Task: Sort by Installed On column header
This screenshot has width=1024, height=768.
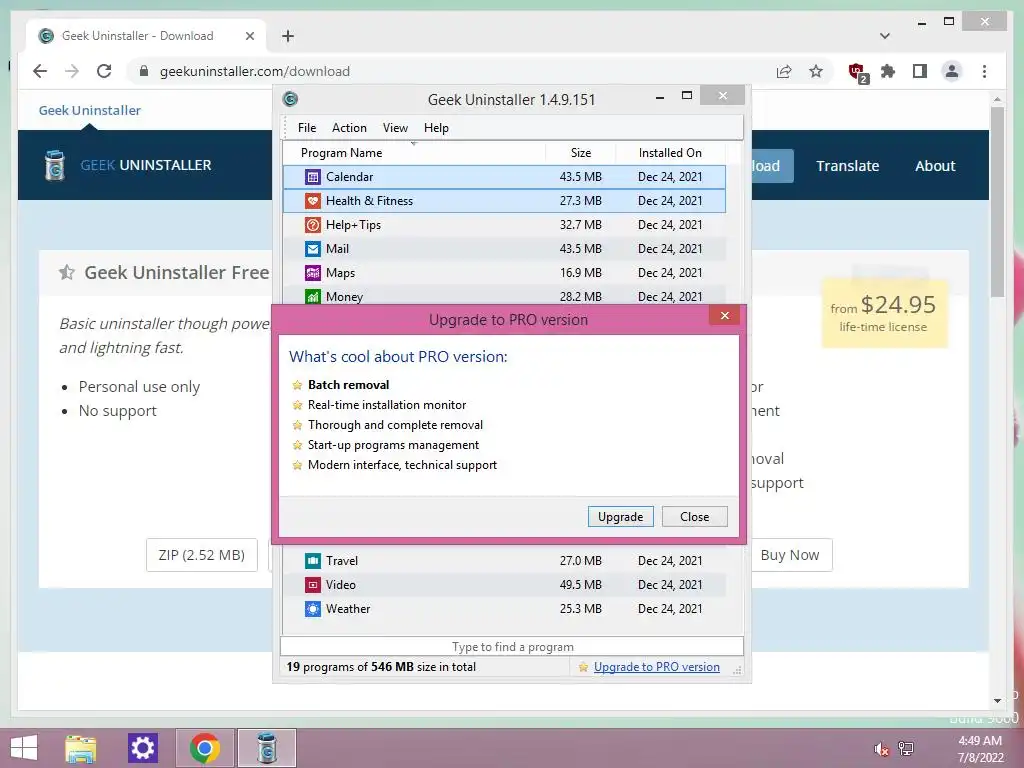Action: point(670,153)
